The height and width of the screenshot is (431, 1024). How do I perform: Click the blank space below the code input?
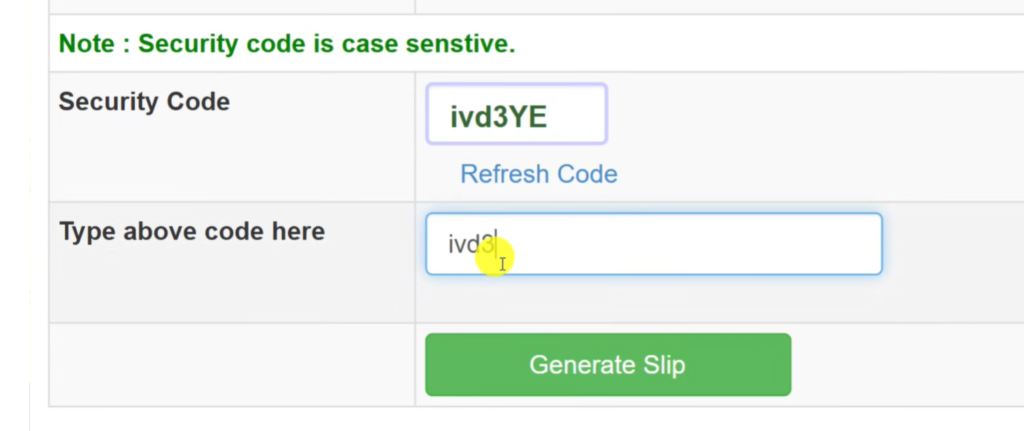coord(654,298)
